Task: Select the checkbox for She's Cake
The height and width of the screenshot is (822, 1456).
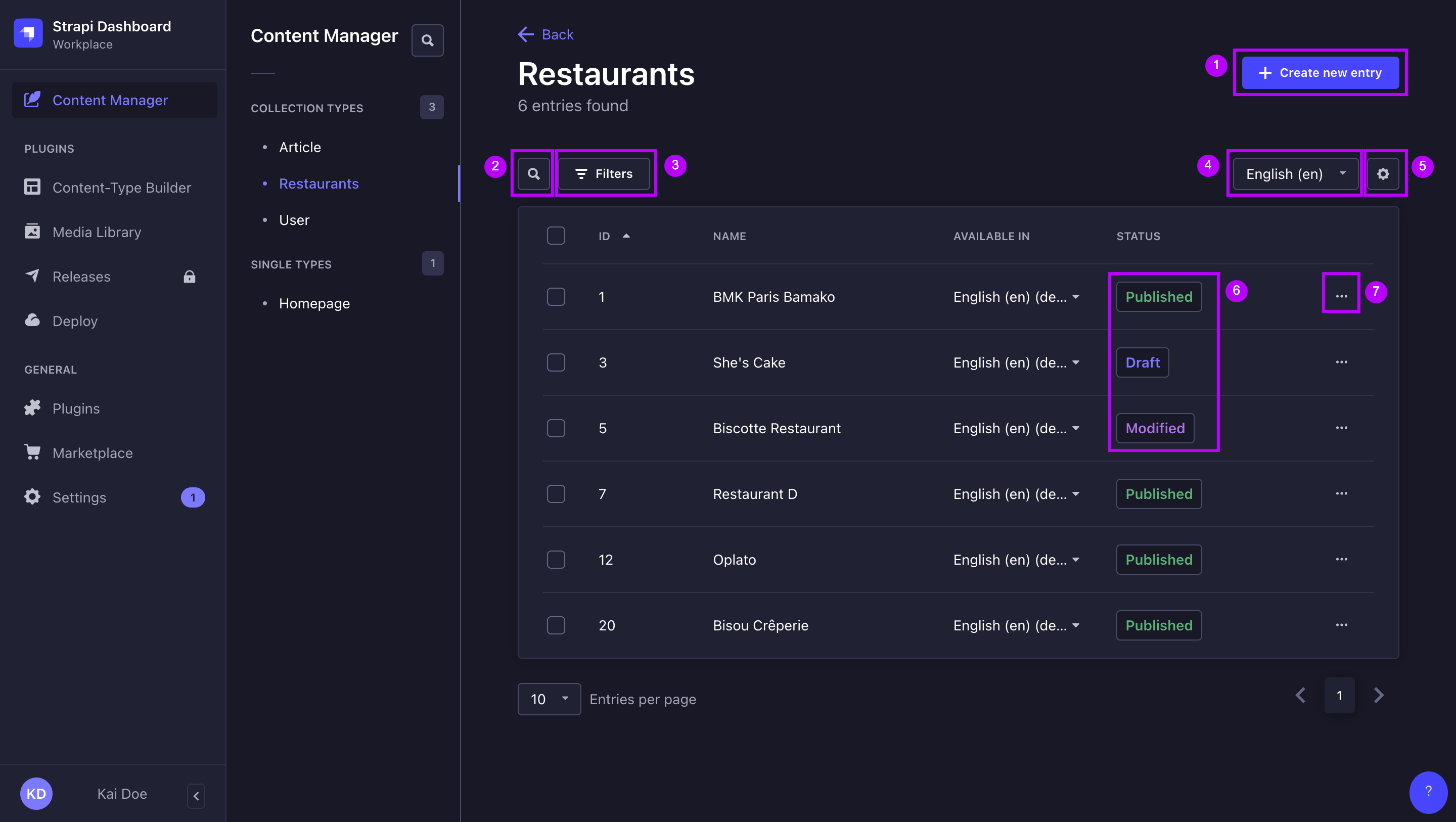Action: pyautogui.click(x=556, y=362)
